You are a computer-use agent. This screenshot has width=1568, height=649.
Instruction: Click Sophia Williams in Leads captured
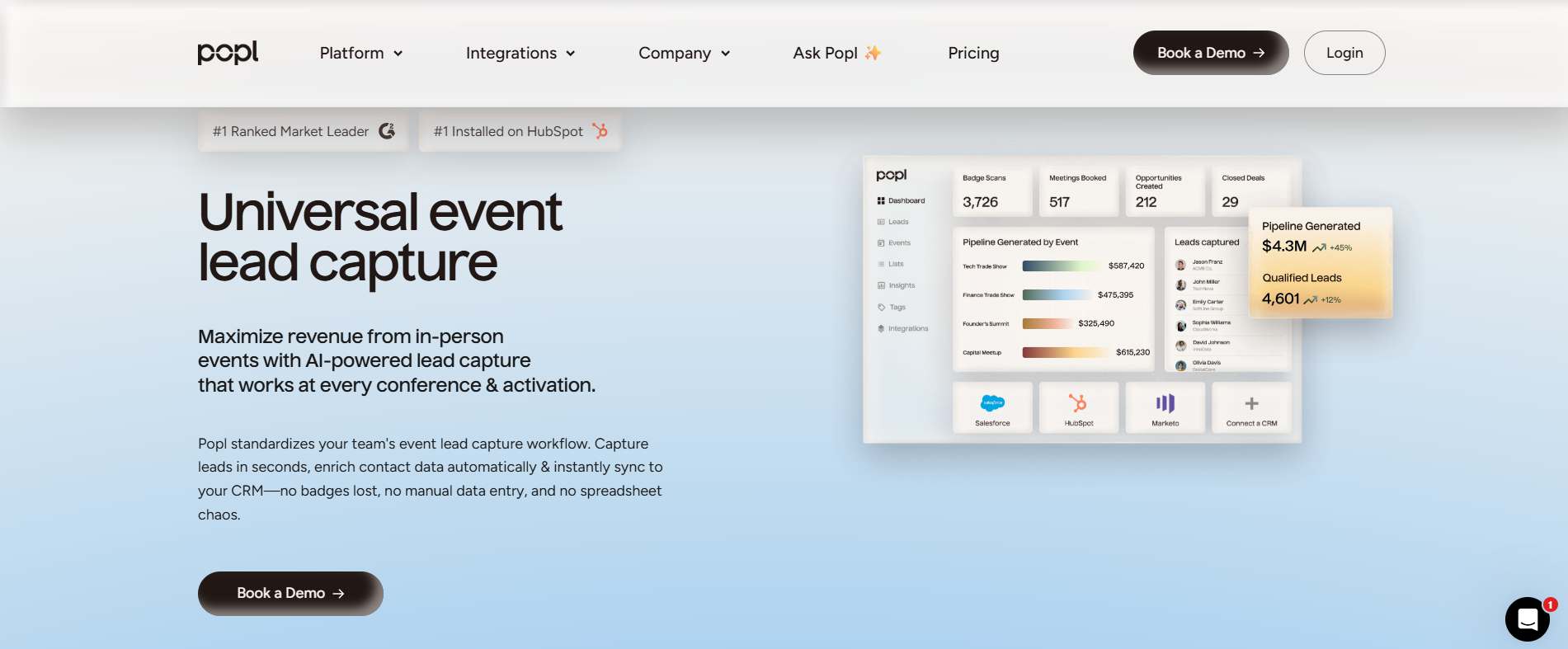pyautogui.click(x=1211, y=322)
